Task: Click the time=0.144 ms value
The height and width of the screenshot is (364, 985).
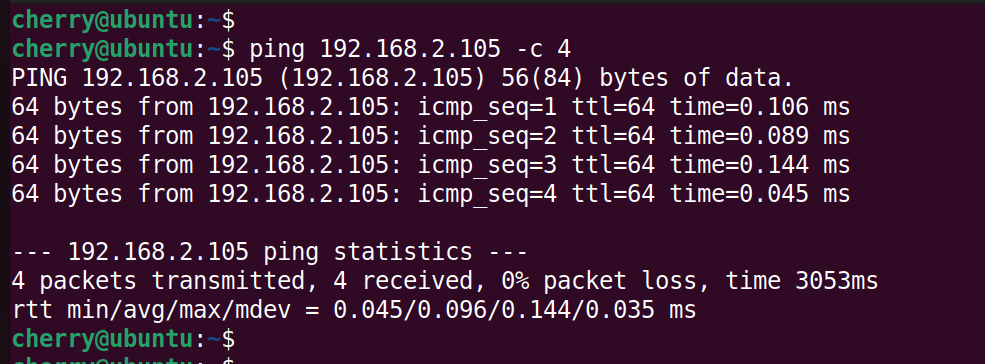Action: pyautogui.click(x=760, y=165)
